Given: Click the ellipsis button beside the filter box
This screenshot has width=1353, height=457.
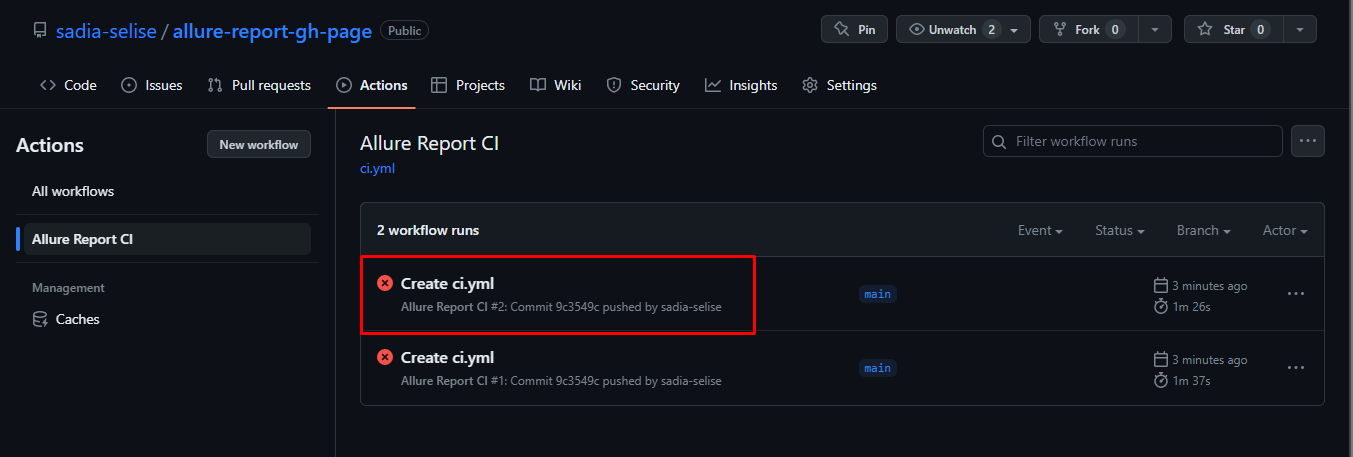Looking at the screenshot, I should tap(1308, 141).
